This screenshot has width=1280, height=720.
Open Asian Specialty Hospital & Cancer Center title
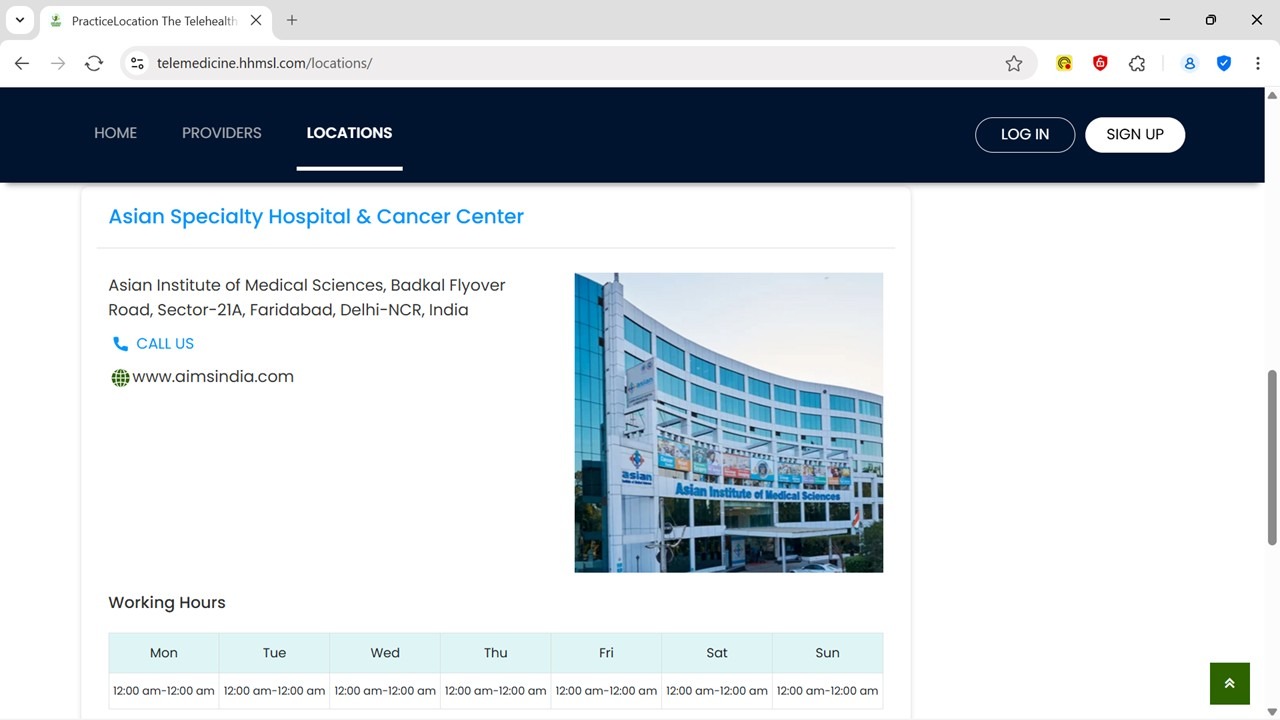tap(316, 217)
